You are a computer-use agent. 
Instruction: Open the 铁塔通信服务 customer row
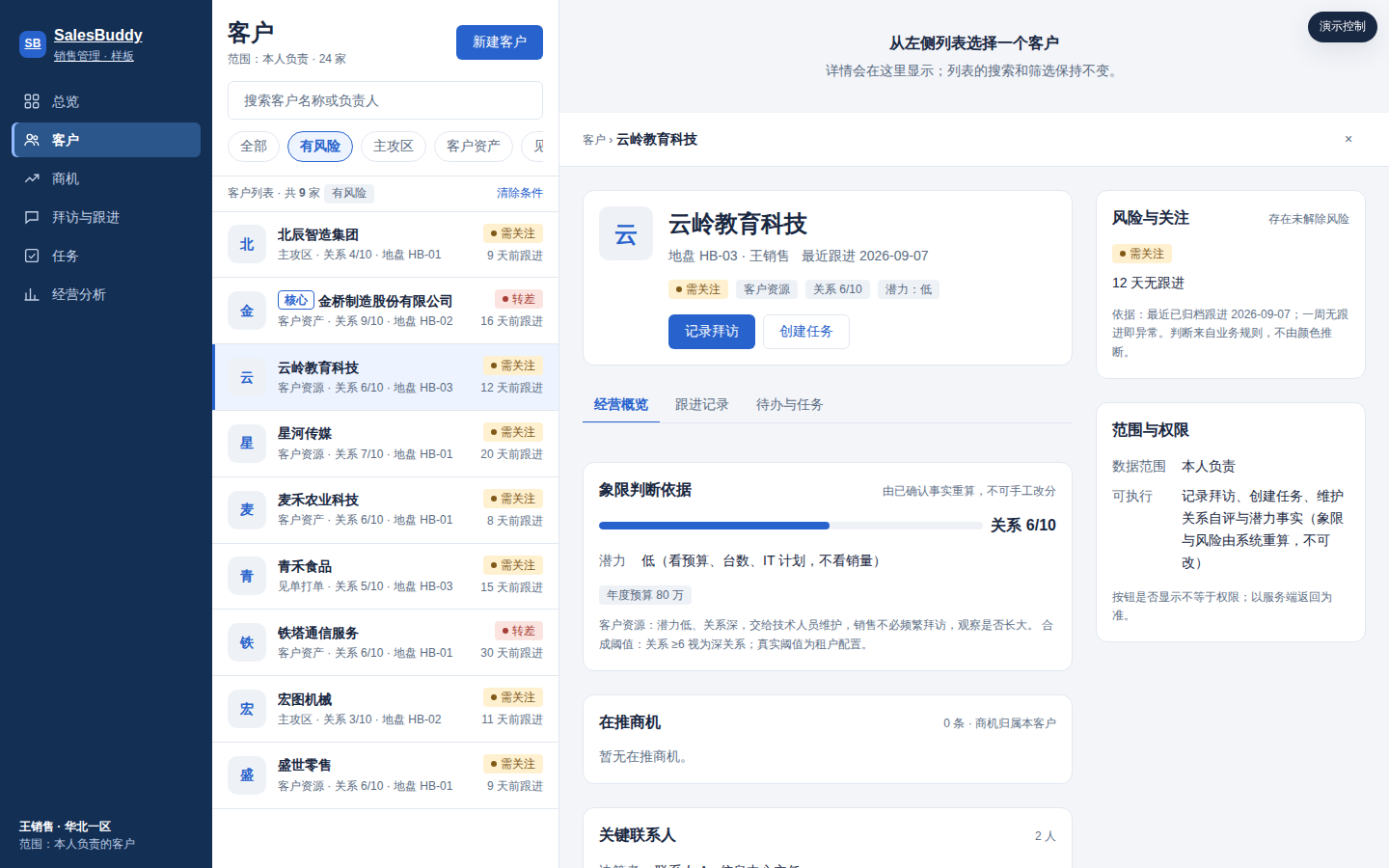(x=386, y=642)
